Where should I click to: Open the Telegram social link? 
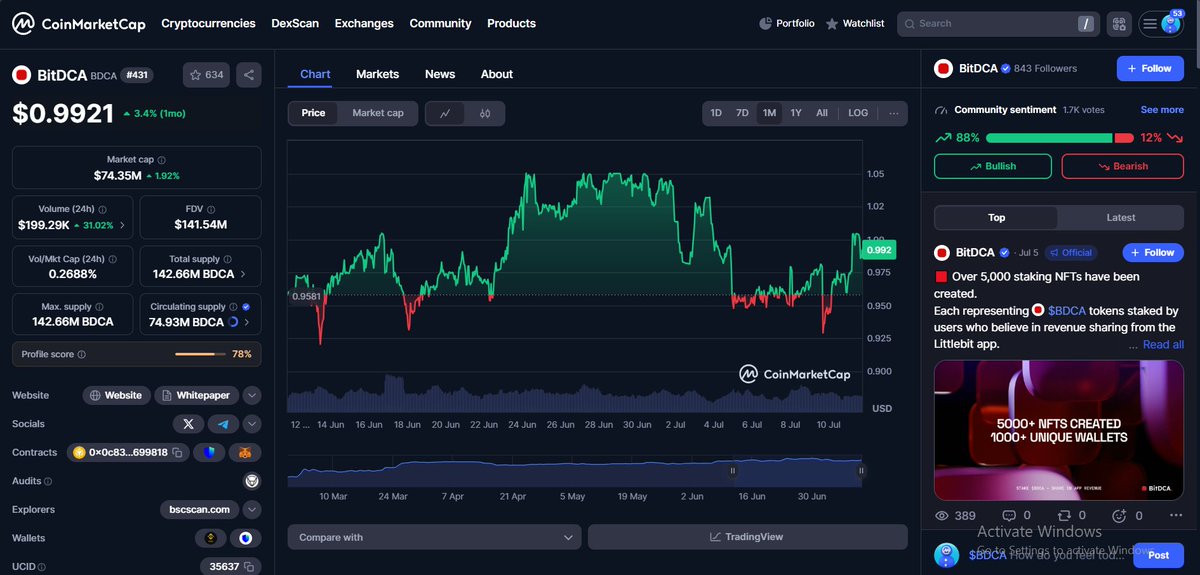coord(223,424)
